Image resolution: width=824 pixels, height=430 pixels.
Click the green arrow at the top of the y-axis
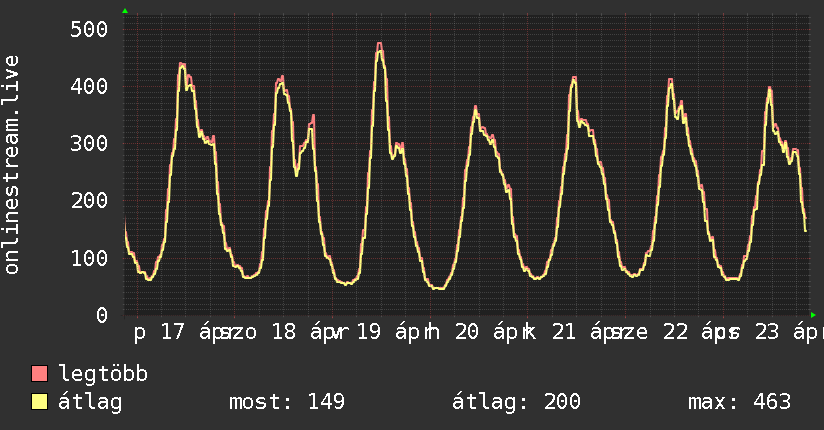125,11
